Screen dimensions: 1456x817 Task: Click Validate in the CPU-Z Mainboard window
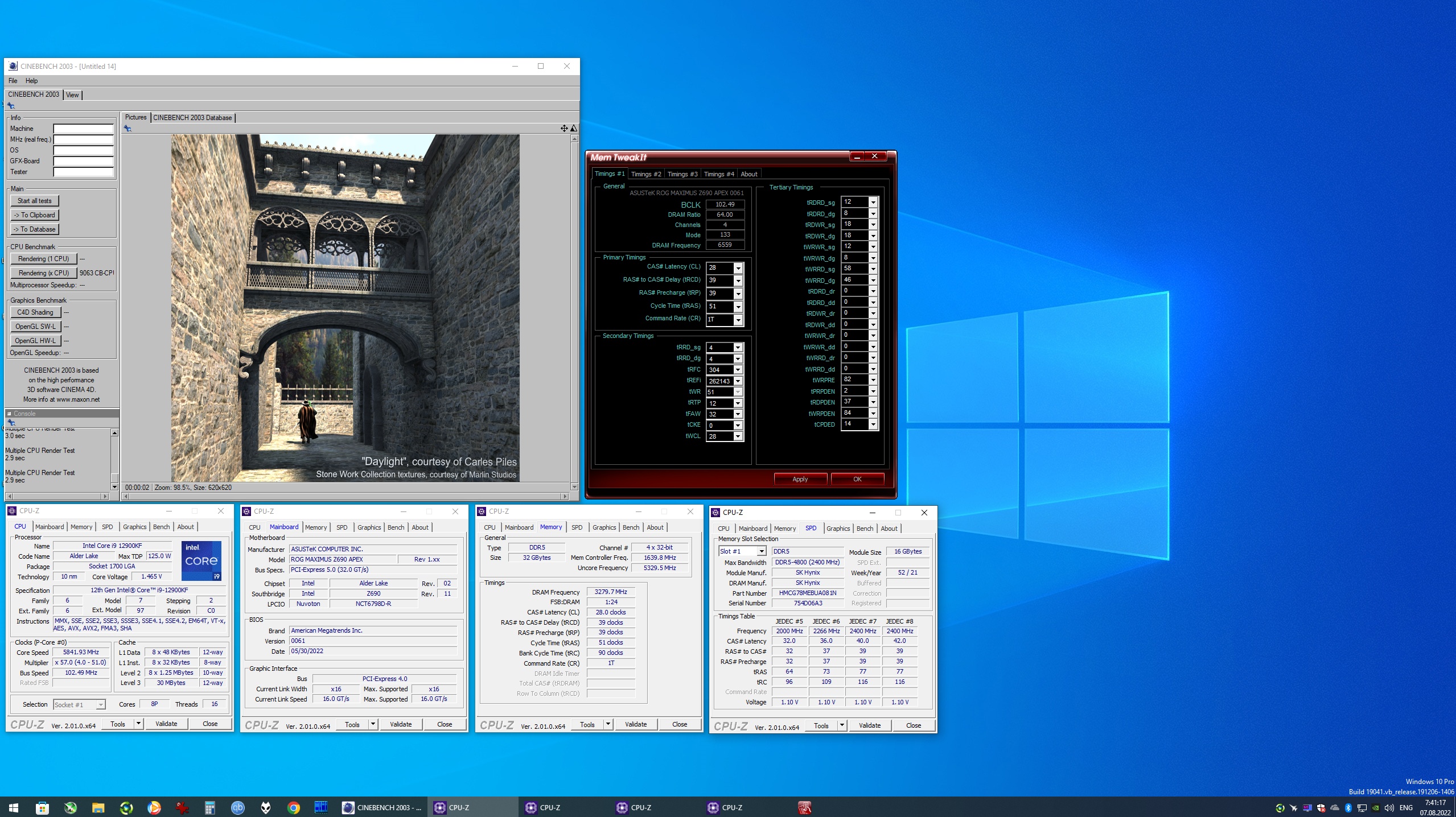[401, 724]
